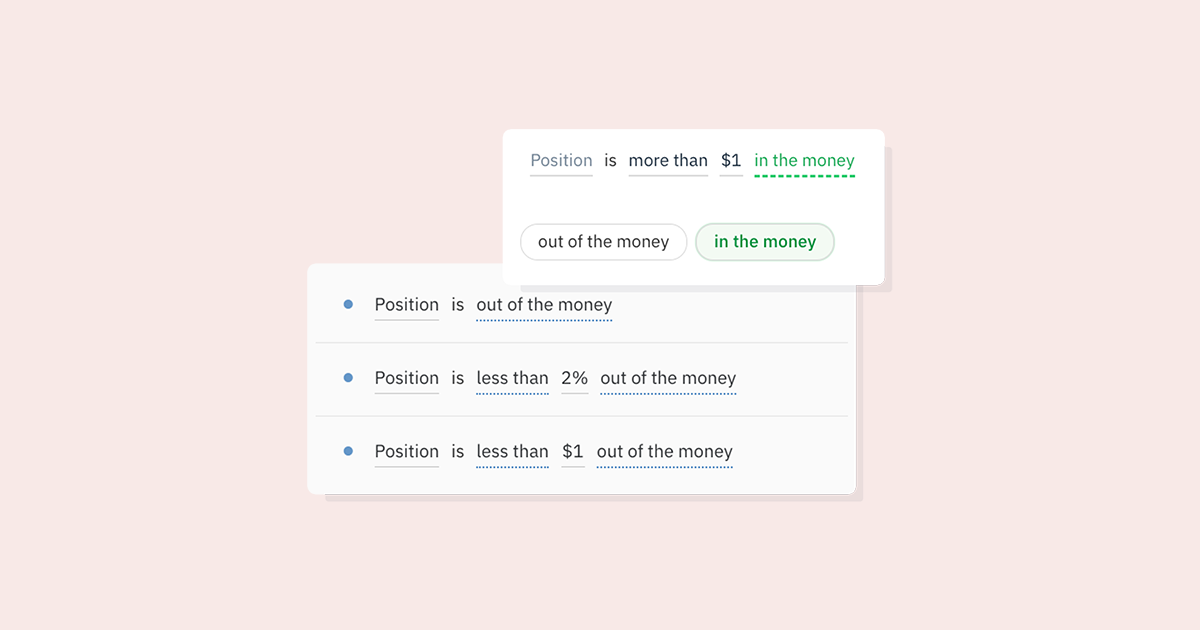Open Position dropdown in the third row
This screenshot has height=630, width=1200.
pos(406,451)
